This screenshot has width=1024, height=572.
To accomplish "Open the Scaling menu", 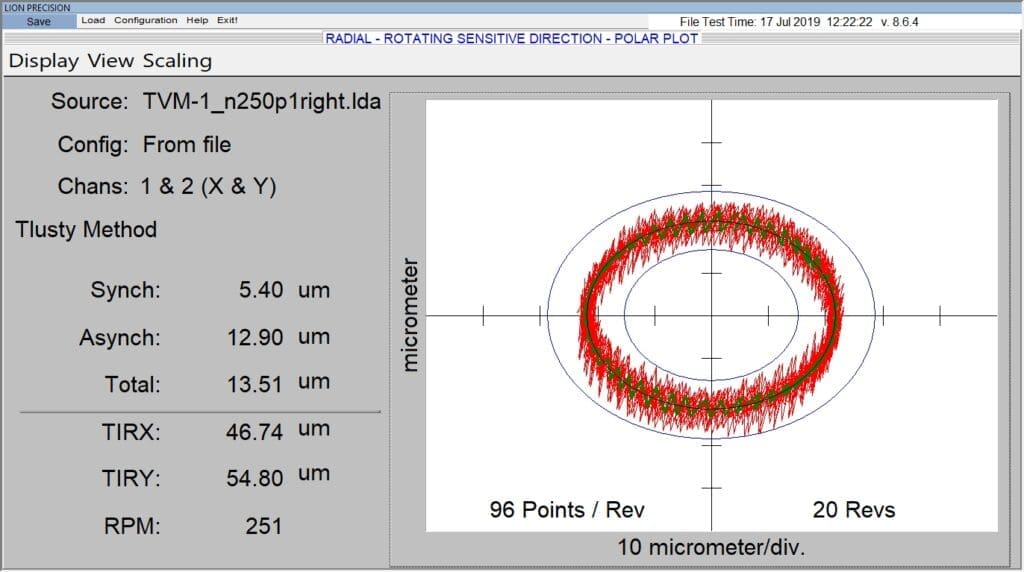I will 177,61.
